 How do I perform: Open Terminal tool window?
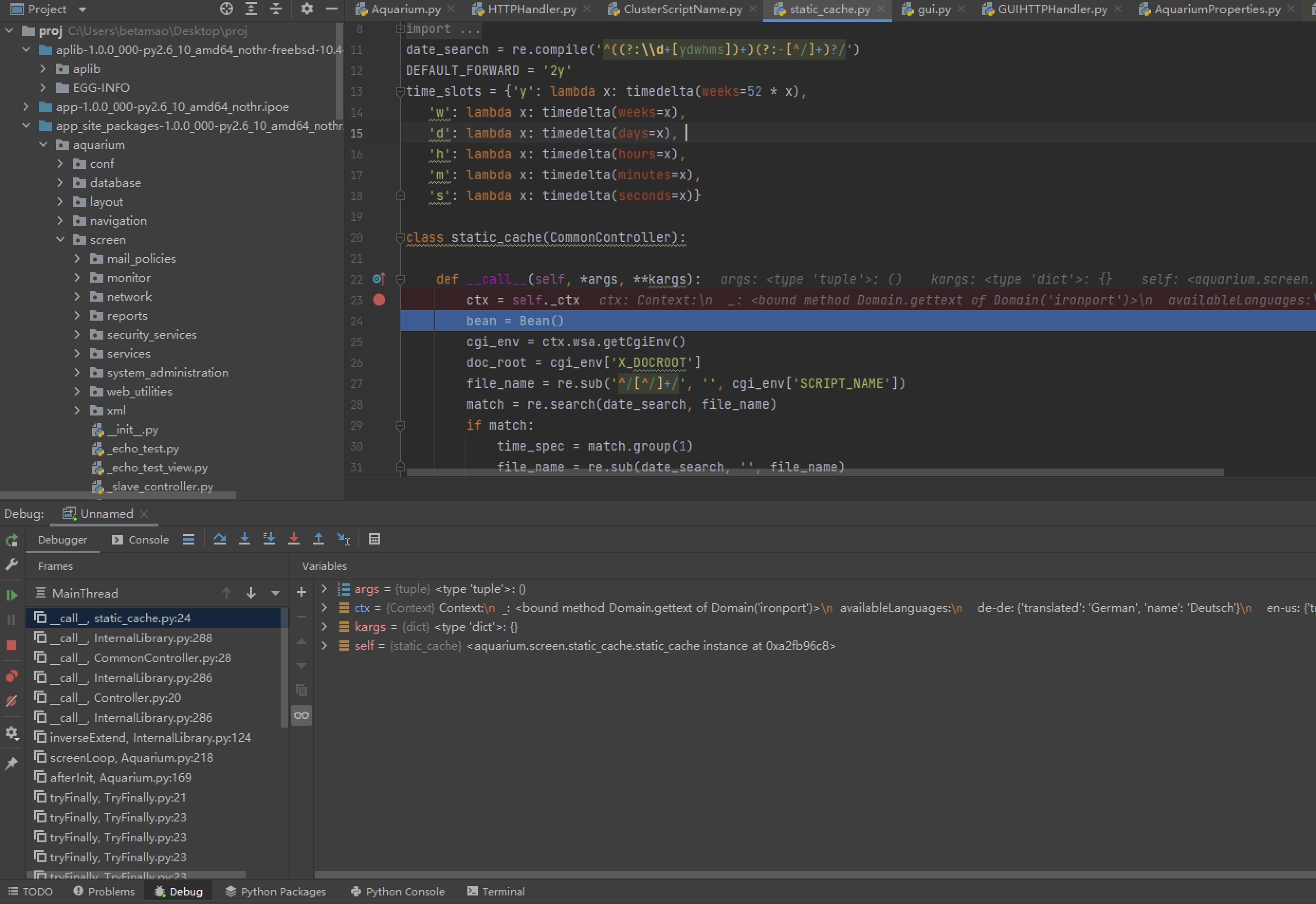click(496, 892)
